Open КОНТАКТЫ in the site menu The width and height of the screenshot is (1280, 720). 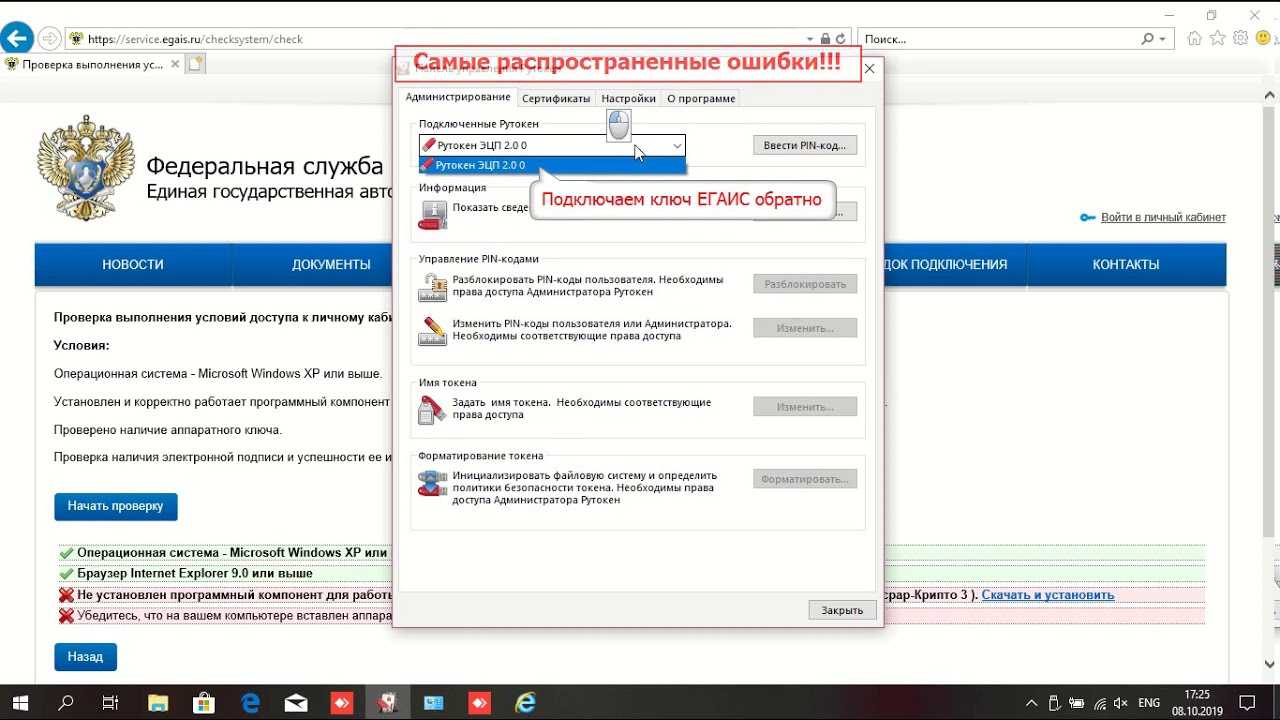1126,265
